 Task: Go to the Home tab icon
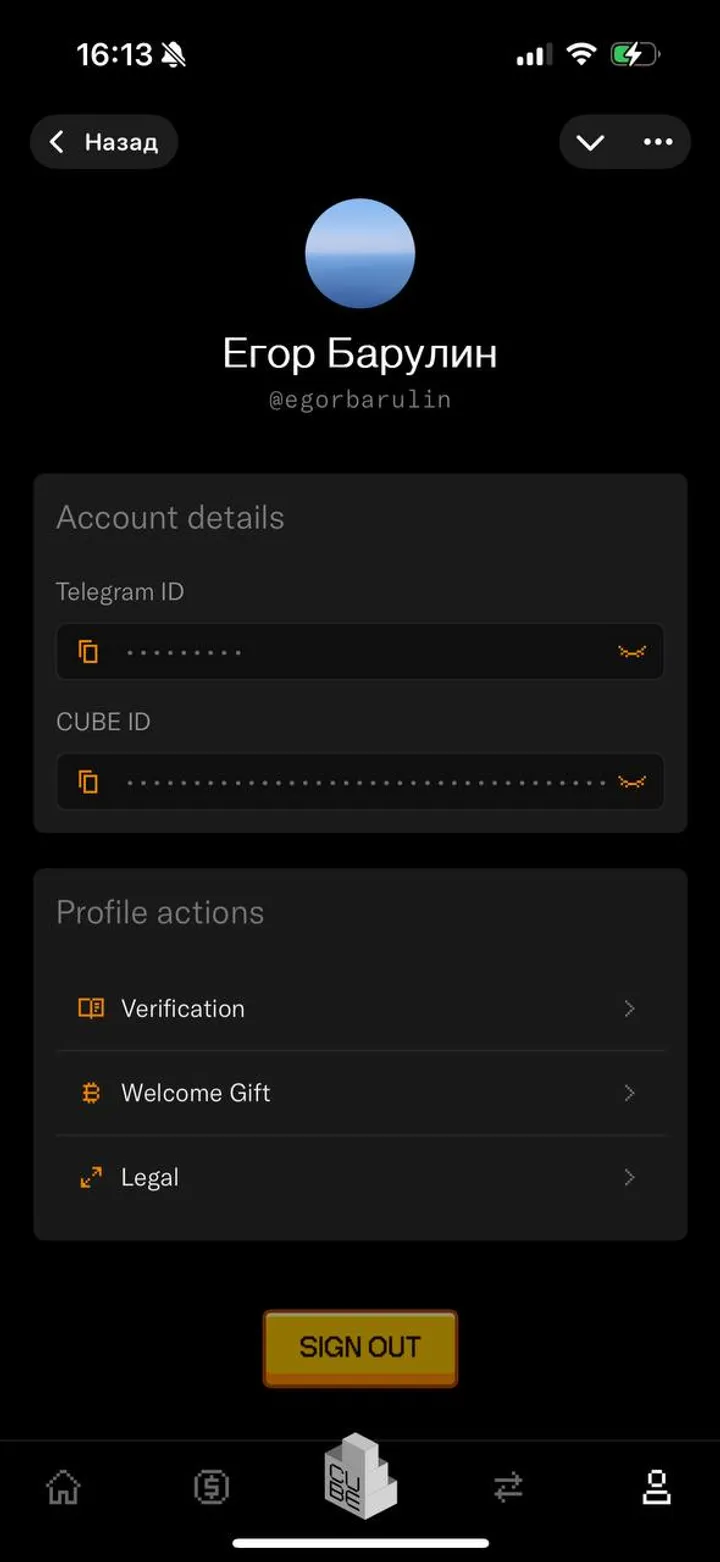[x=64, y=1488]
